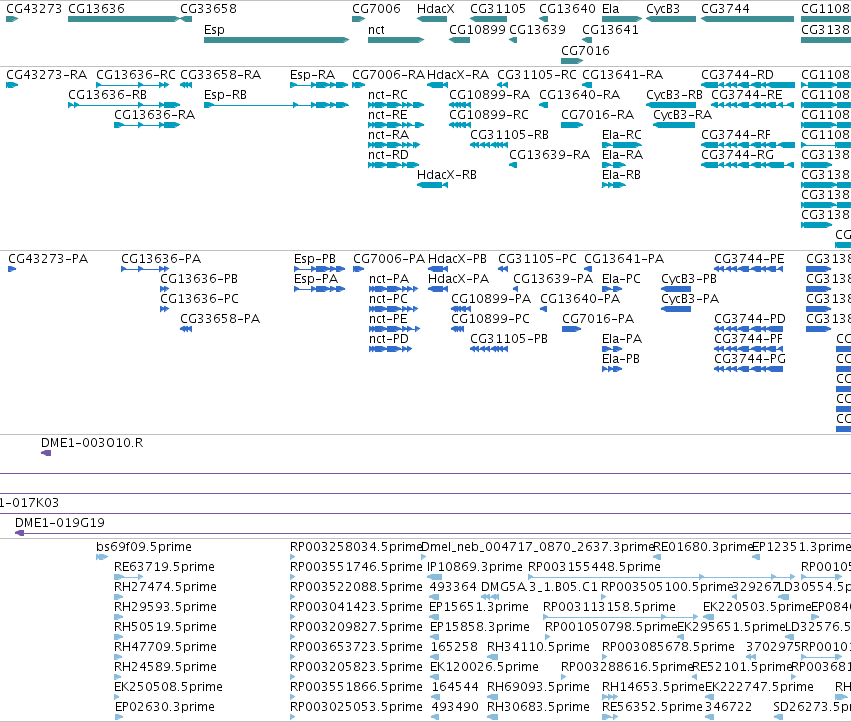Select the Esp-PA protein feature
Viewport: 851px width, 722px height.
[320, 289]
